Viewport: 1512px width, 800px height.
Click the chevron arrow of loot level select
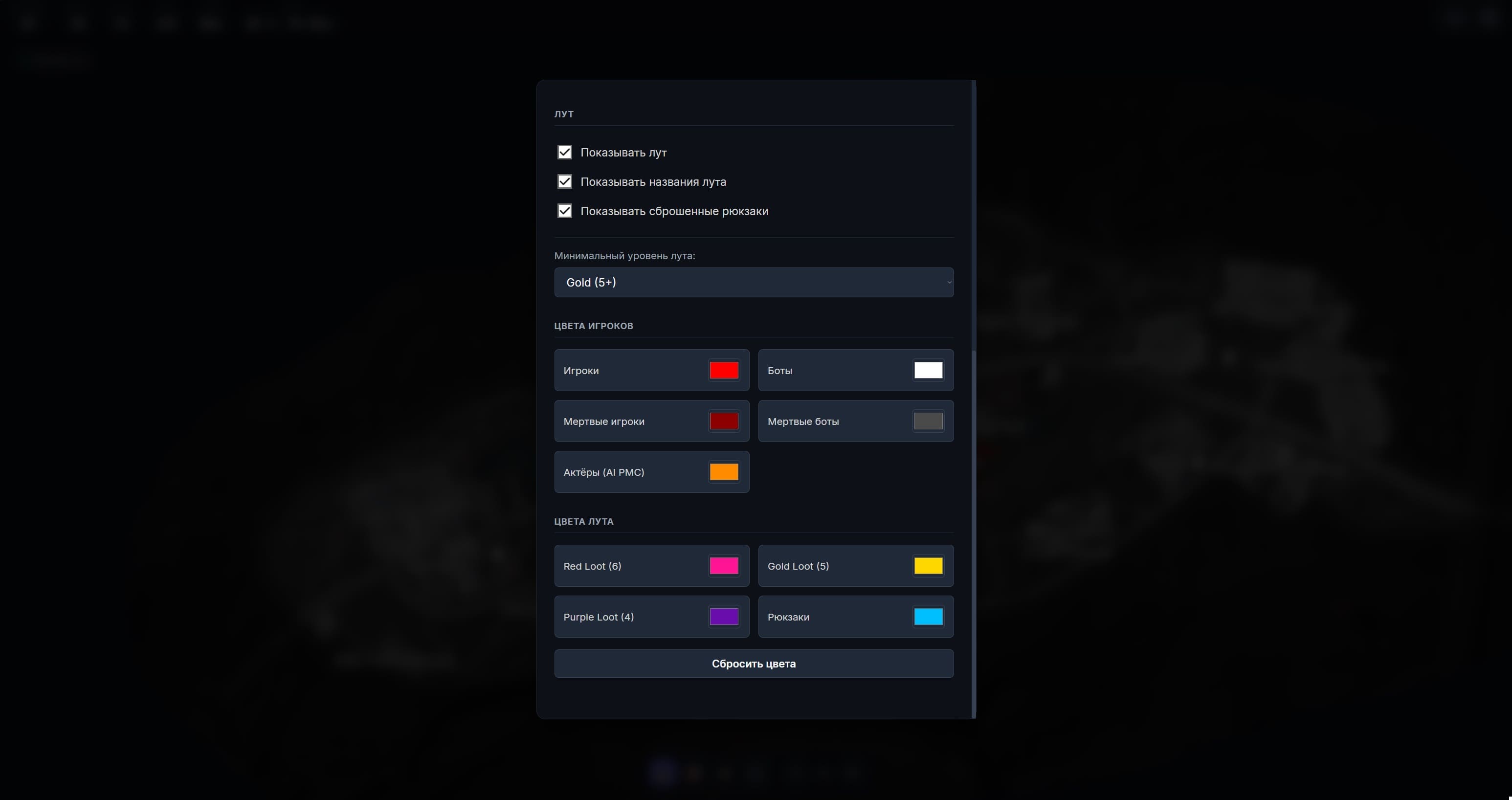[949, 282]
